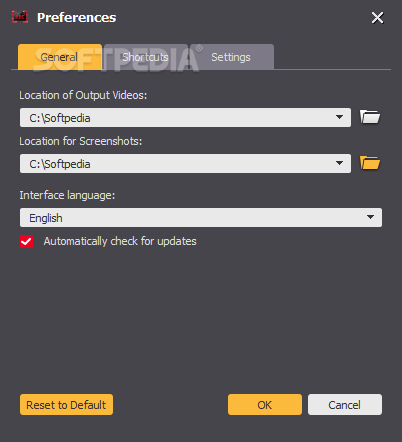The height and width of the screenshot is (442, 402).
Task: Browse folder for Output Videos location
Action: click(370, 117)
